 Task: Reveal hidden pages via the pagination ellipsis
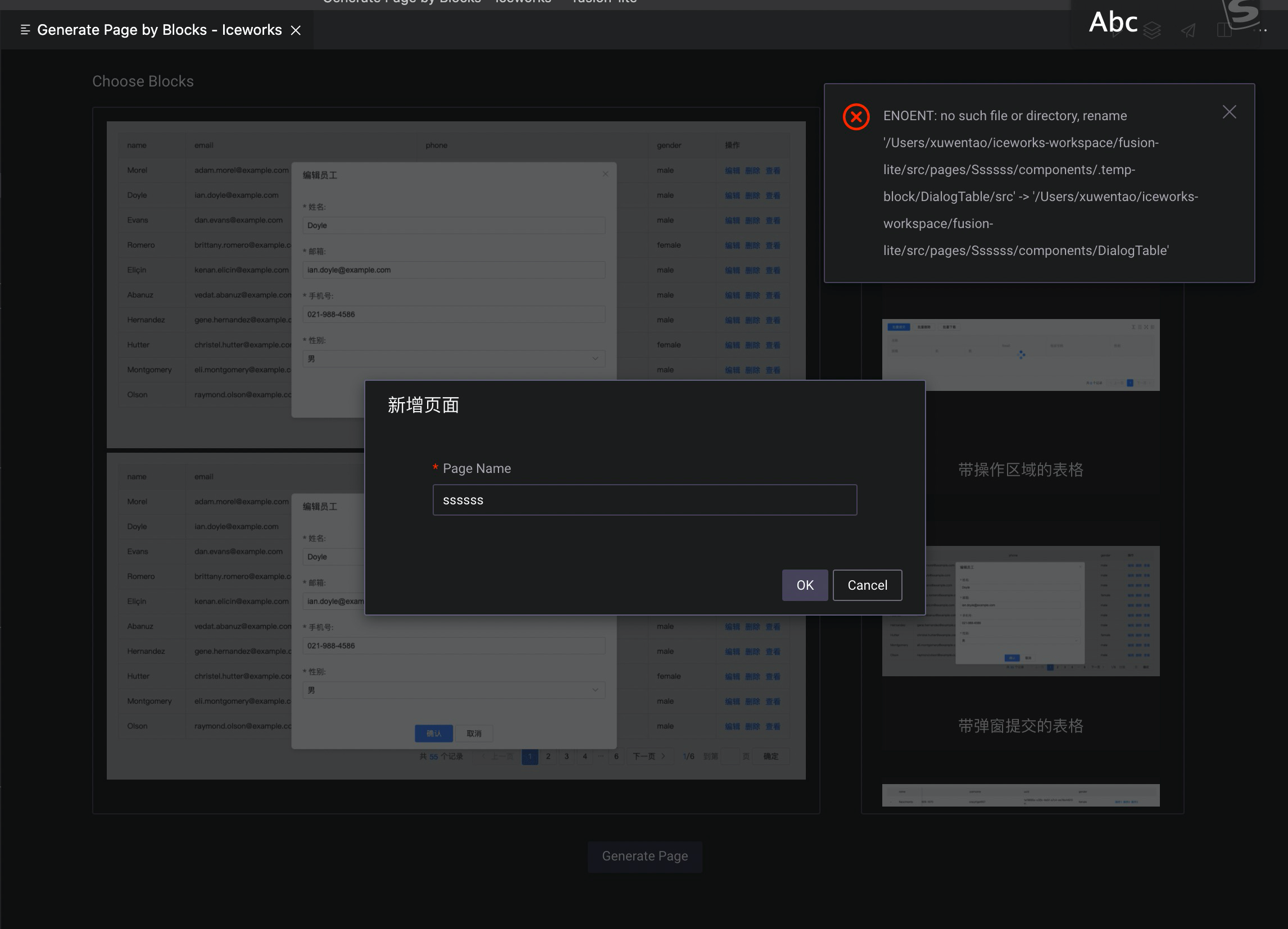601,757
